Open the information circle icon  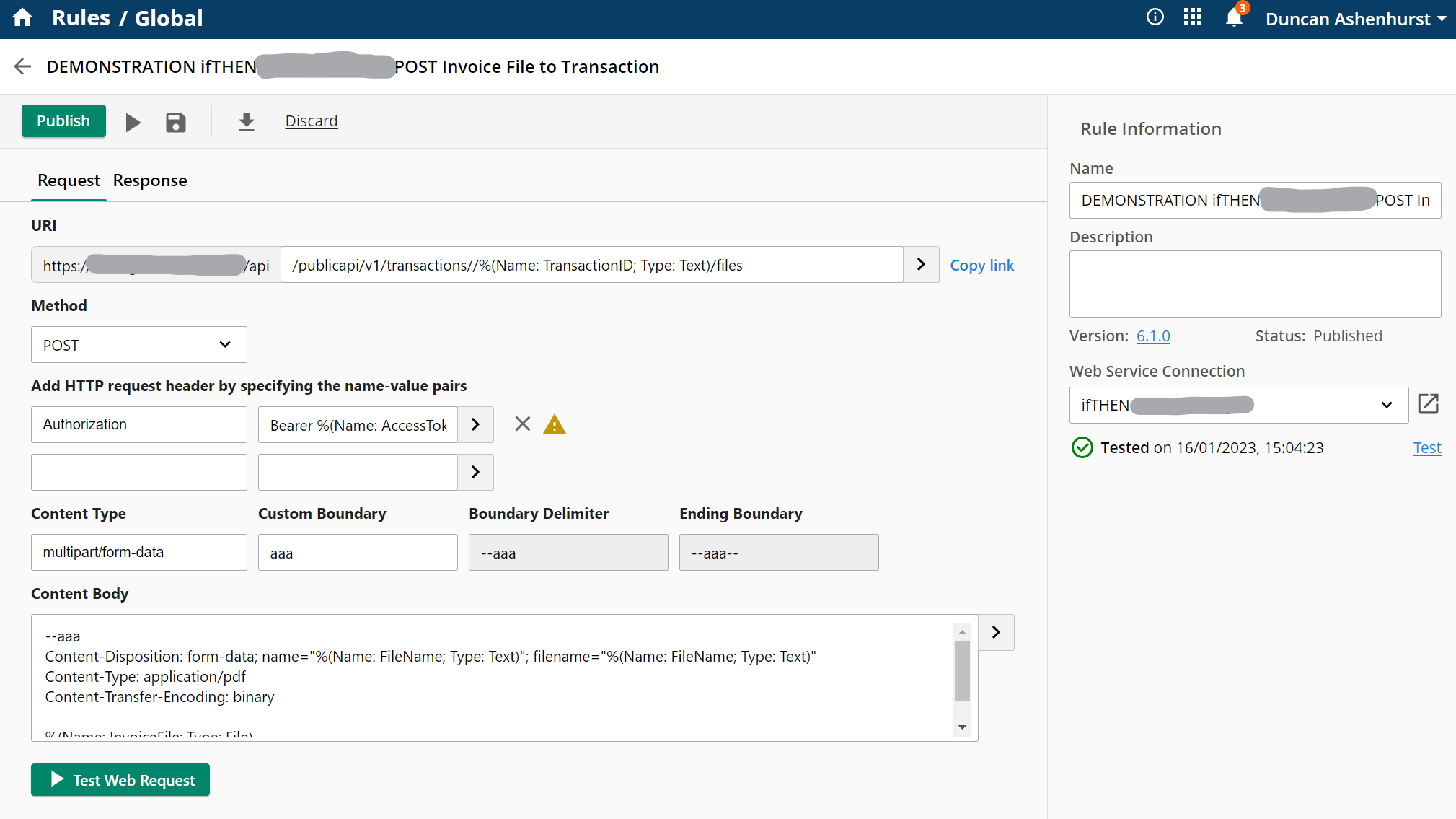1155,17
